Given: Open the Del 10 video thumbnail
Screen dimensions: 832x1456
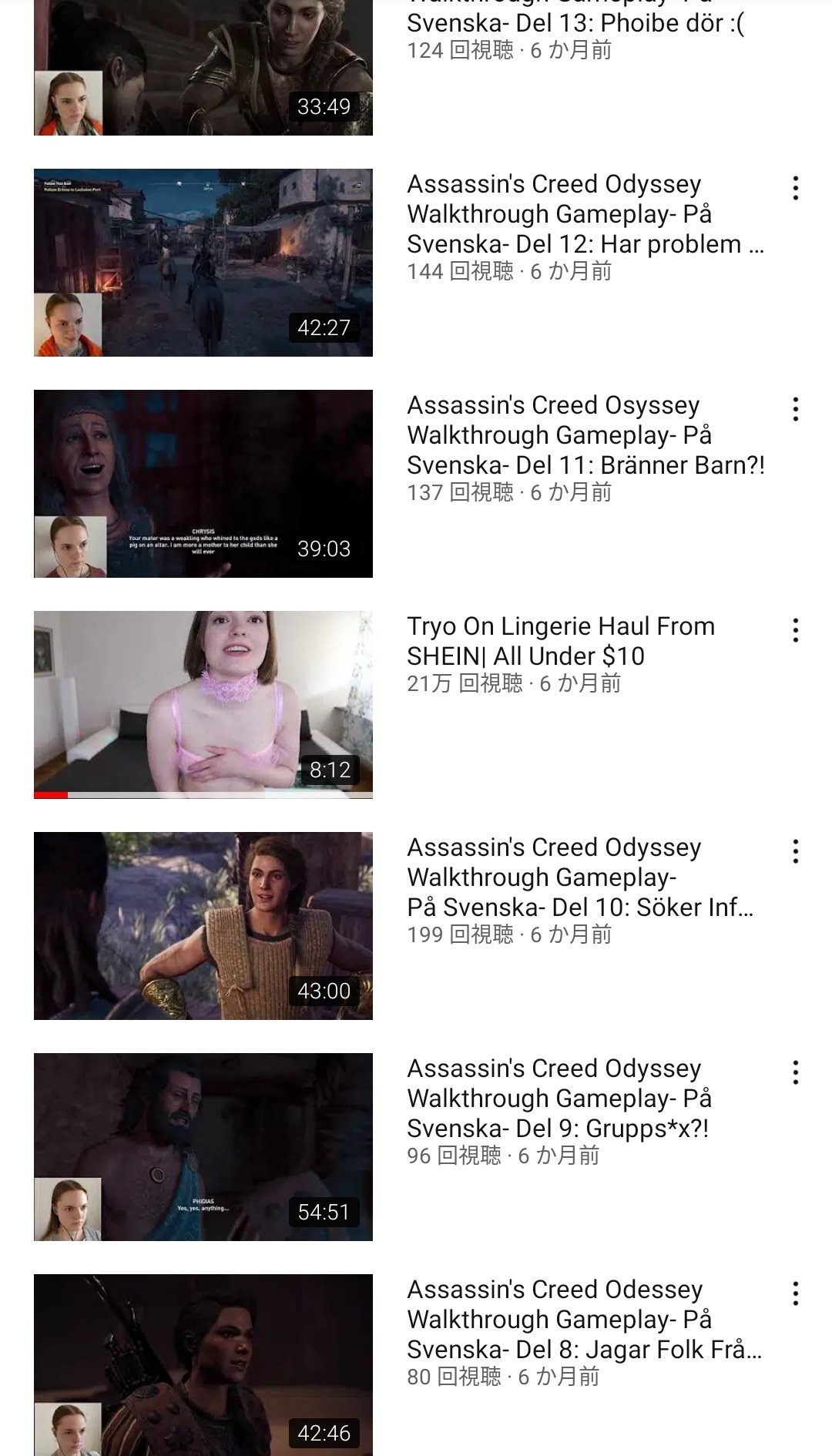Looking at the screenshot, I should pyautogui.click(x=203, y=926).
